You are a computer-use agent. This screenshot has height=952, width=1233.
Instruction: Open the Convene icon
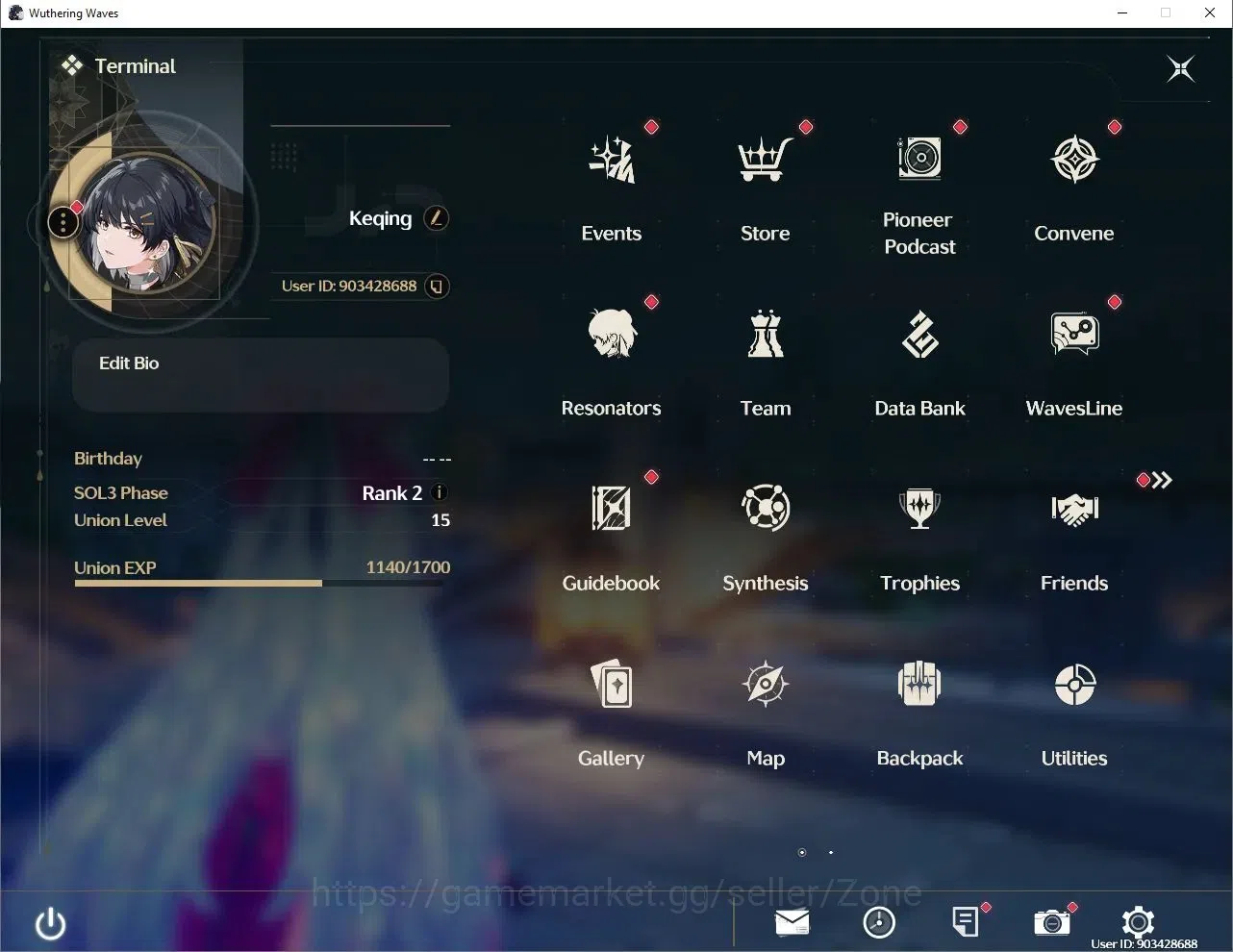point(1074,160)
